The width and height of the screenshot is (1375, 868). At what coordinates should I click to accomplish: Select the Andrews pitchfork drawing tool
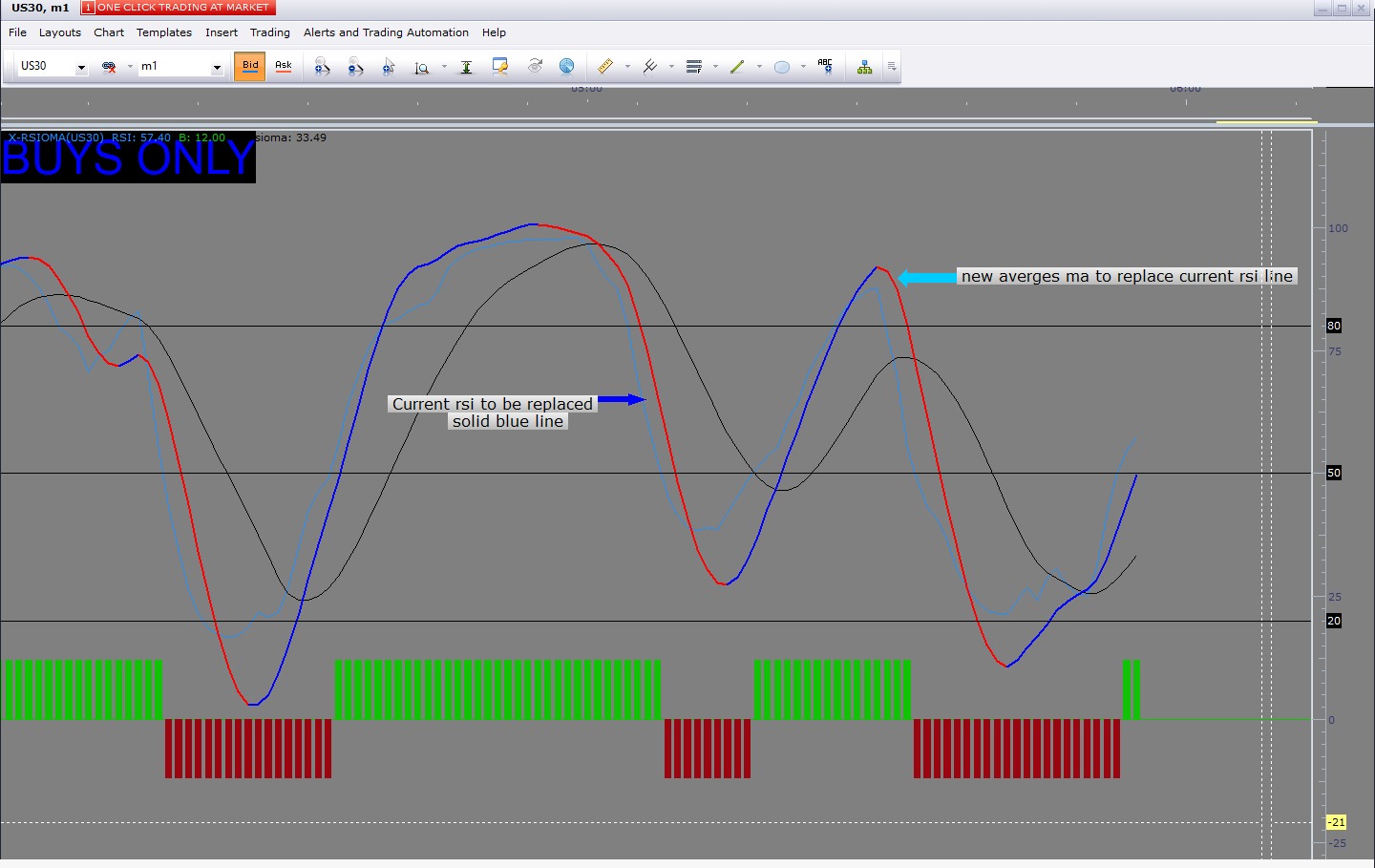pyautogui.click(x=650, y=66)
